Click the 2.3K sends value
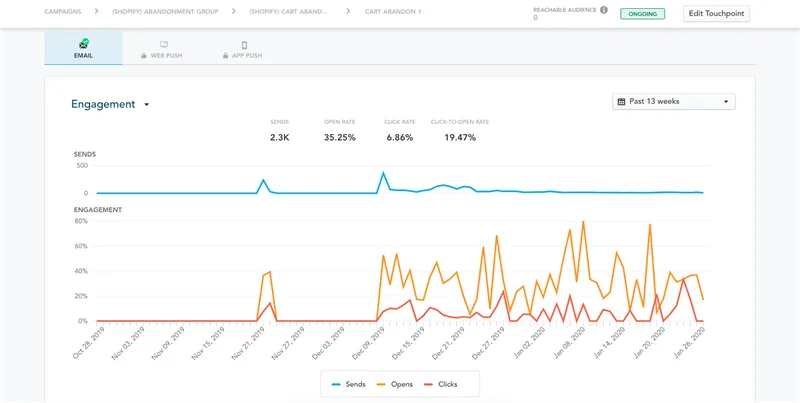 (280, 137)
